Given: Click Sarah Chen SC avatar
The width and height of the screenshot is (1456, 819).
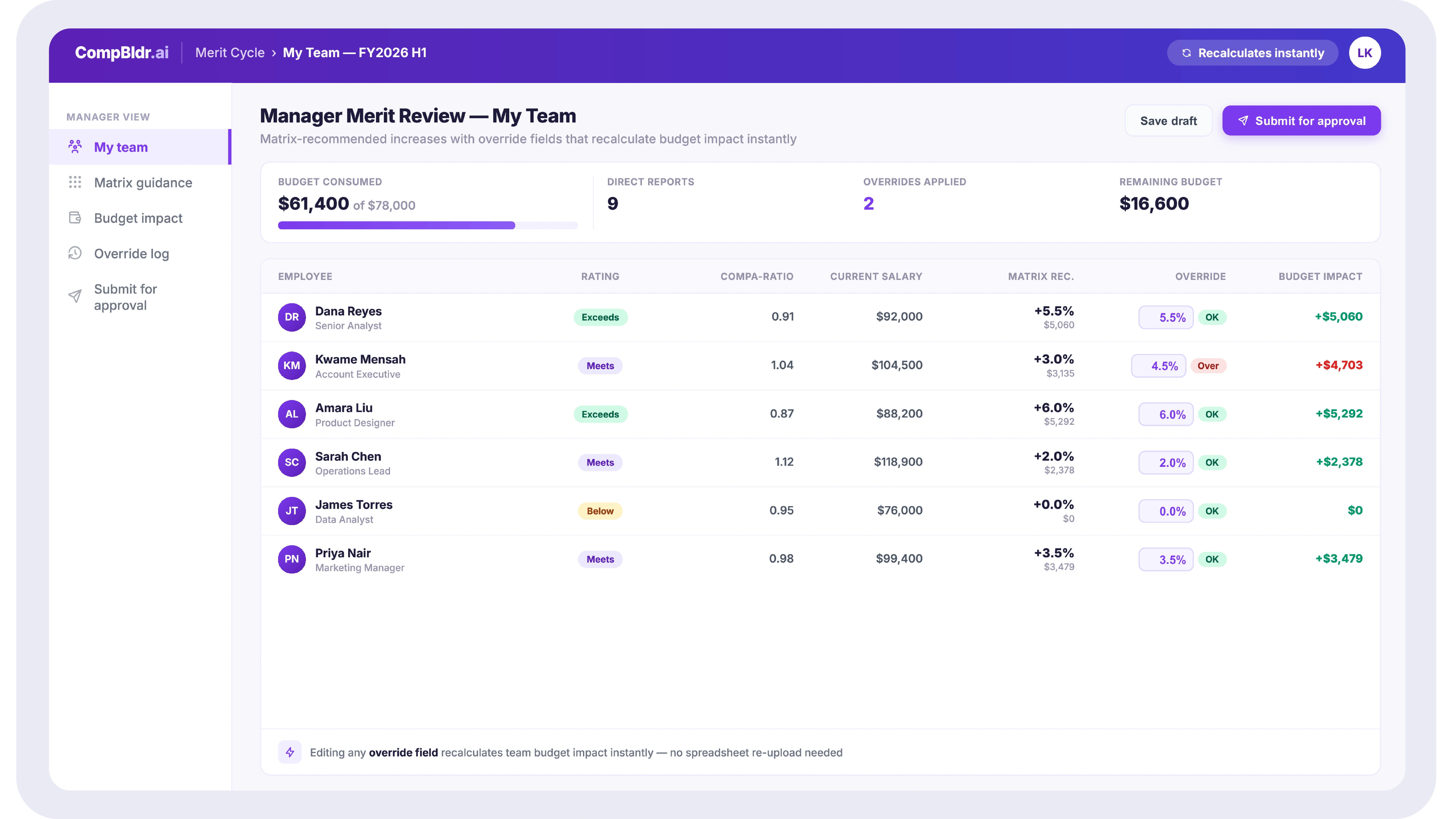Looking at the screenshot, I should (292, 462).
